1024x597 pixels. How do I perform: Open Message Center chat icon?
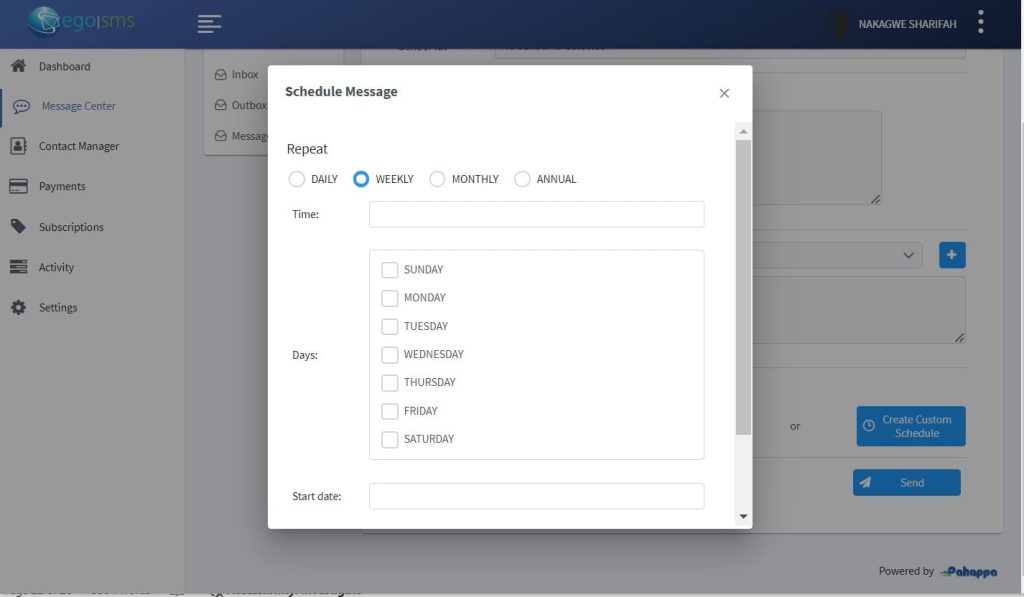tap(20, 106)
